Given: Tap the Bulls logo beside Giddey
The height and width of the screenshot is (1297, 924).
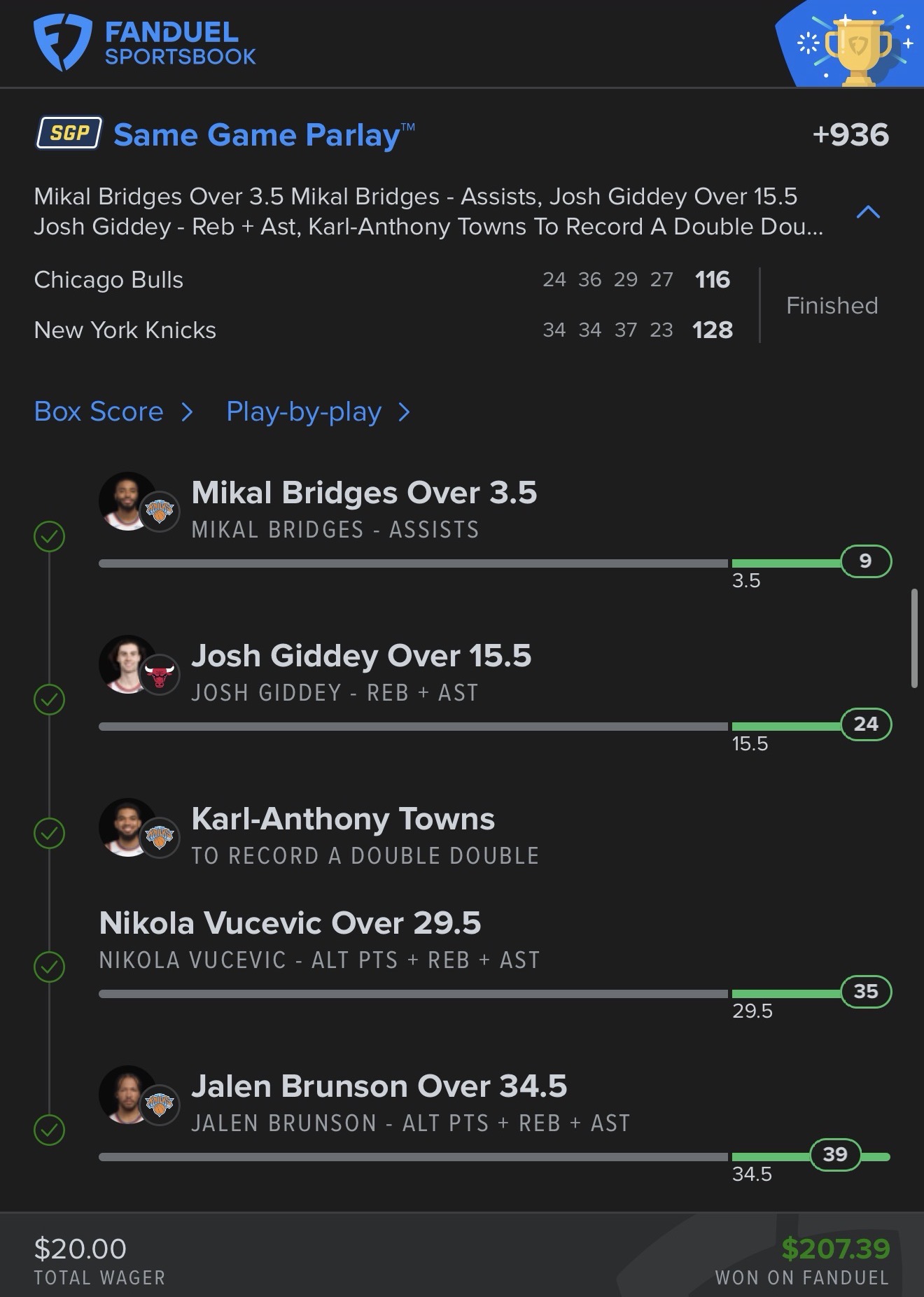Looking at the screenshot, I should (160, 675).
